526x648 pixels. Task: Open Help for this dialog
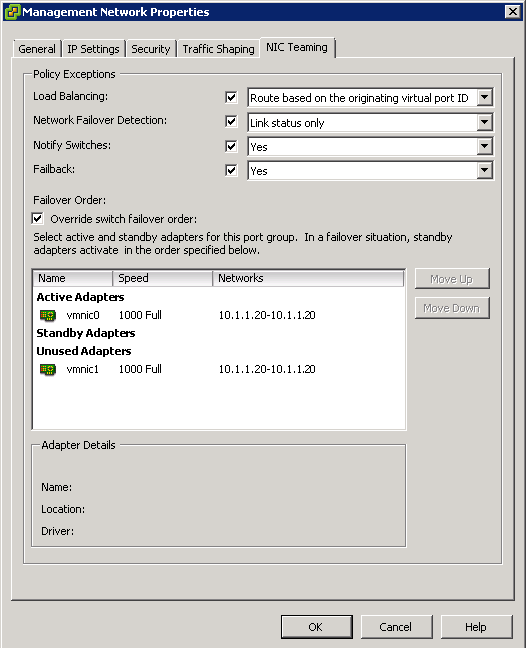(x=476, y=627)
